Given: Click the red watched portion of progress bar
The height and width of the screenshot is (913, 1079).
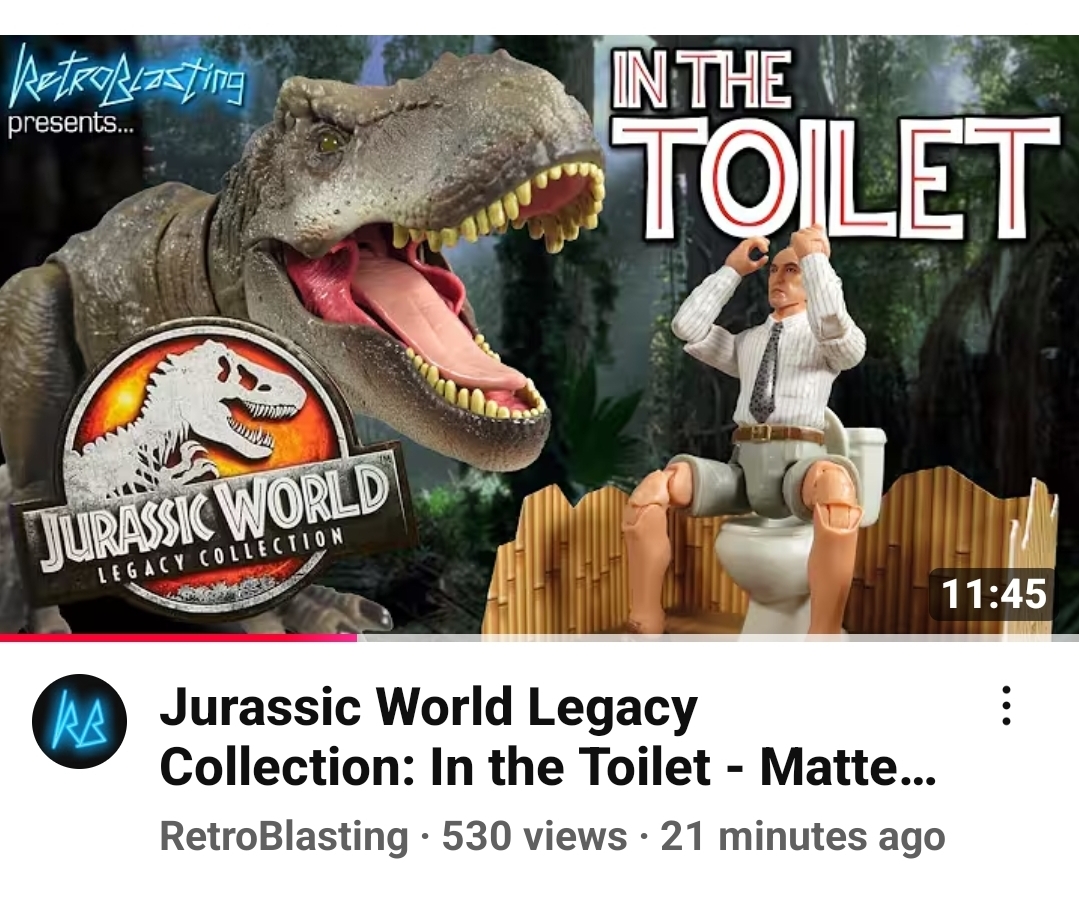Looking at the screenshot, I should pyautogui.click(x=178, y=638).
